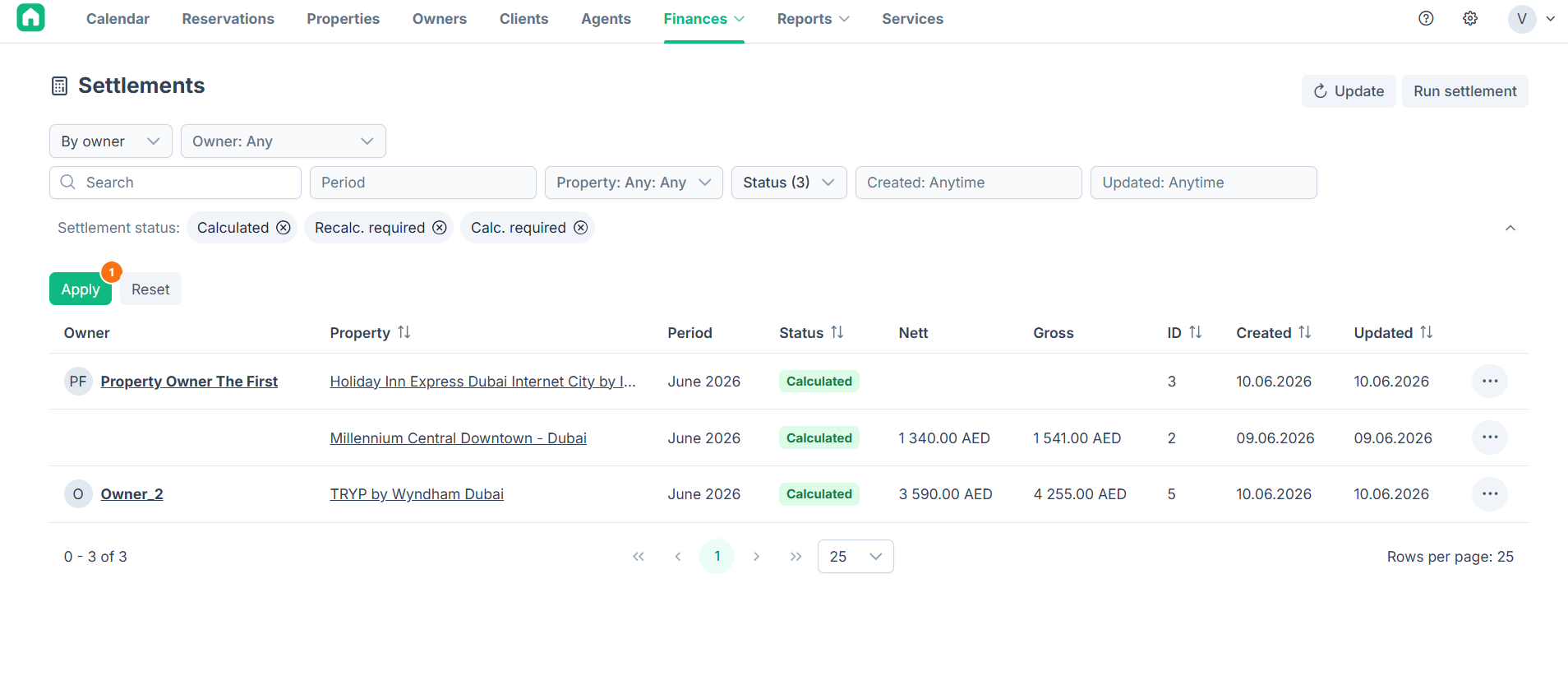1568x699 pixels.
Task: Reset the filters
Action: [150, 289]
